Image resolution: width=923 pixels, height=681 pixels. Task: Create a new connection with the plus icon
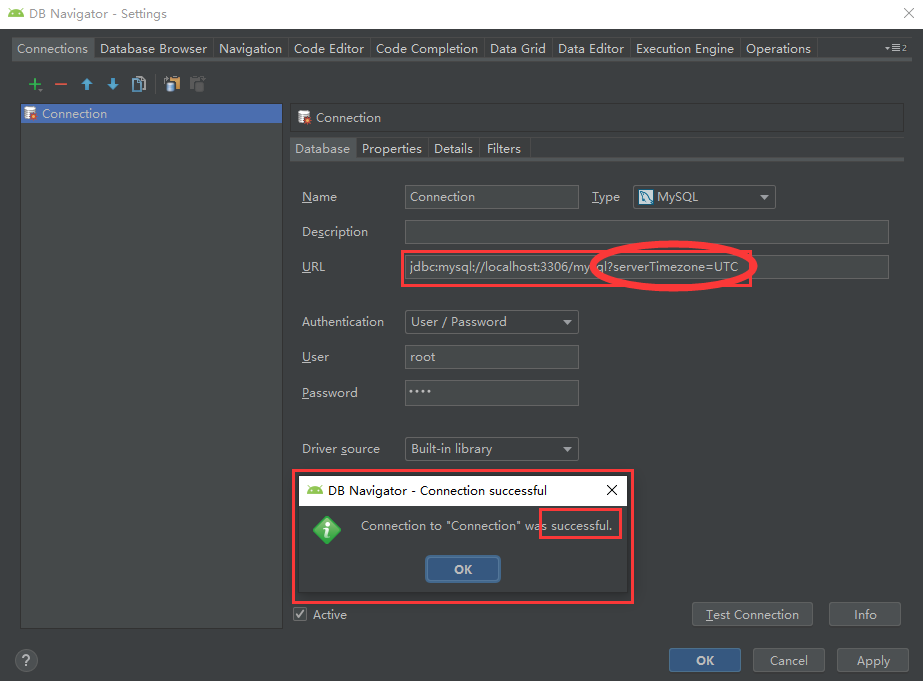pos(34,84)
